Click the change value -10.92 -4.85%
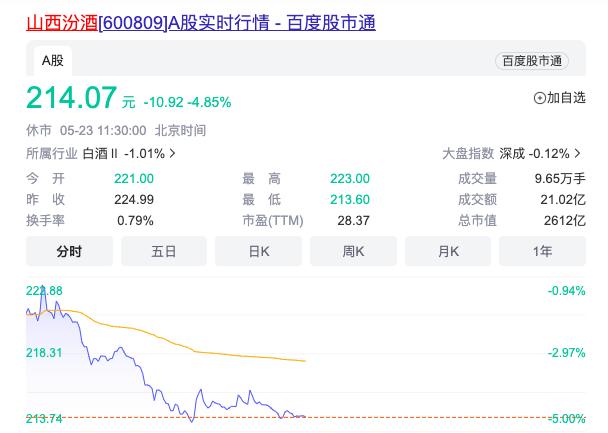The height and width of the screenshot is (433, 608). [x=187, y=102]
